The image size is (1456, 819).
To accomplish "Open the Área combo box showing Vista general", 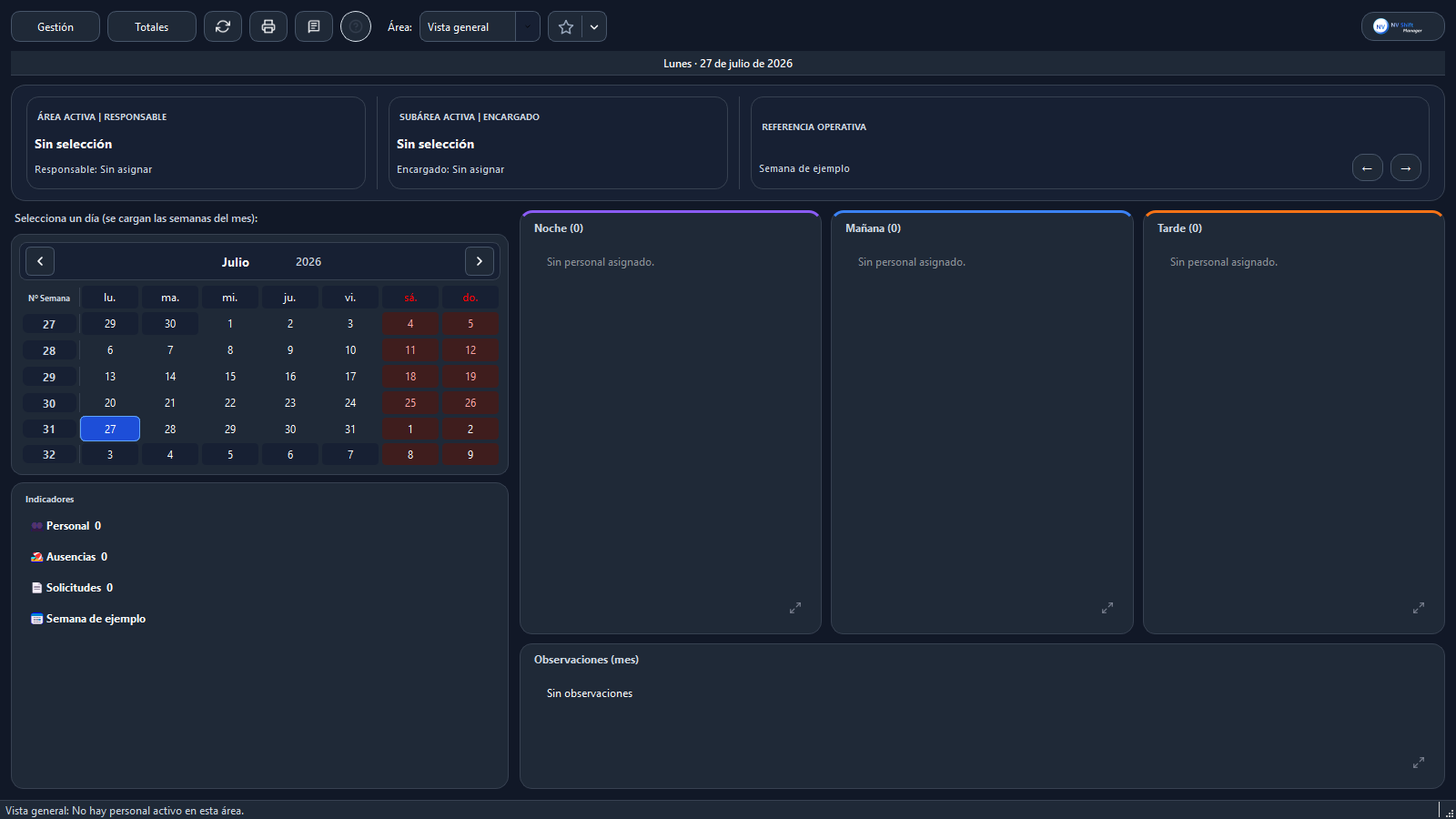I will tap(480, 26).
